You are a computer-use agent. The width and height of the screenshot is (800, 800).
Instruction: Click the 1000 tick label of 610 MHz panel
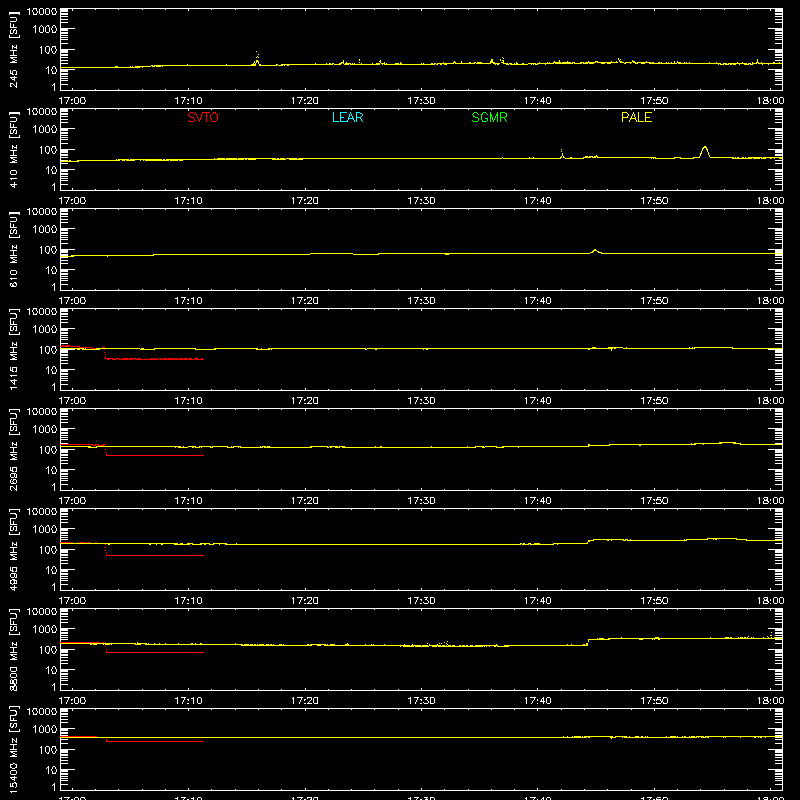[x=45, y=230]
